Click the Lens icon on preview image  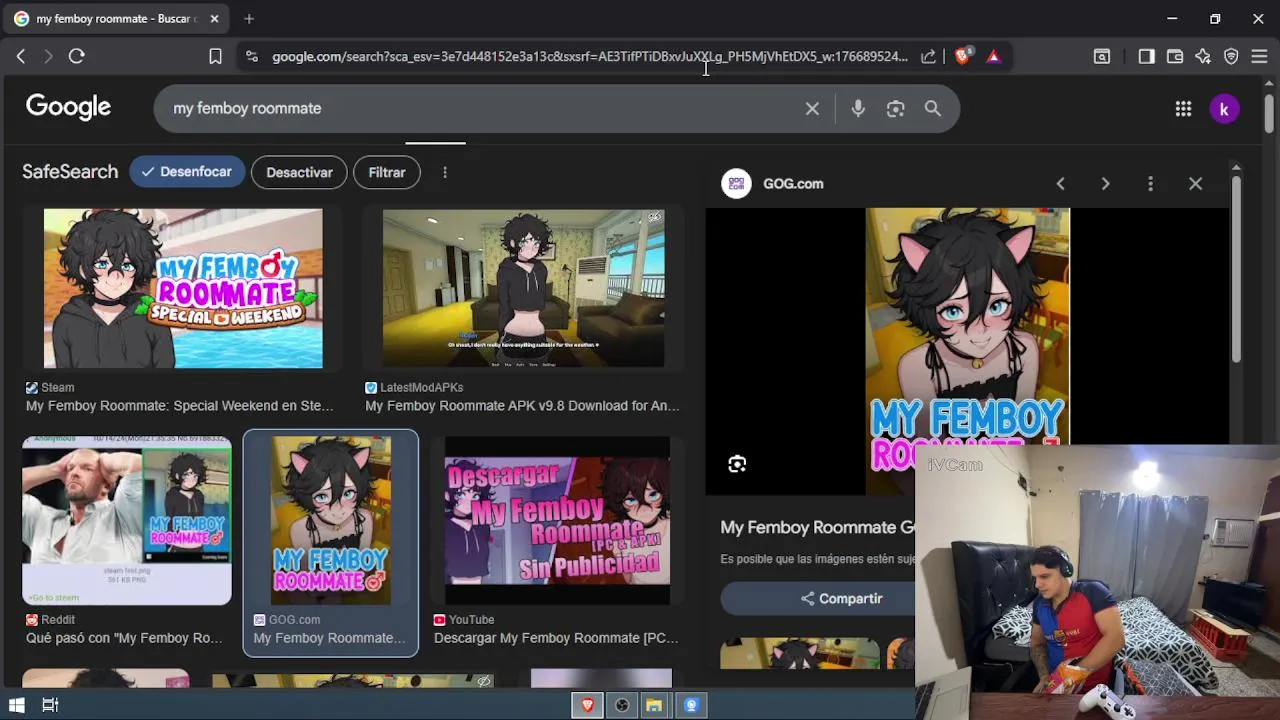(x=737, y=464)
